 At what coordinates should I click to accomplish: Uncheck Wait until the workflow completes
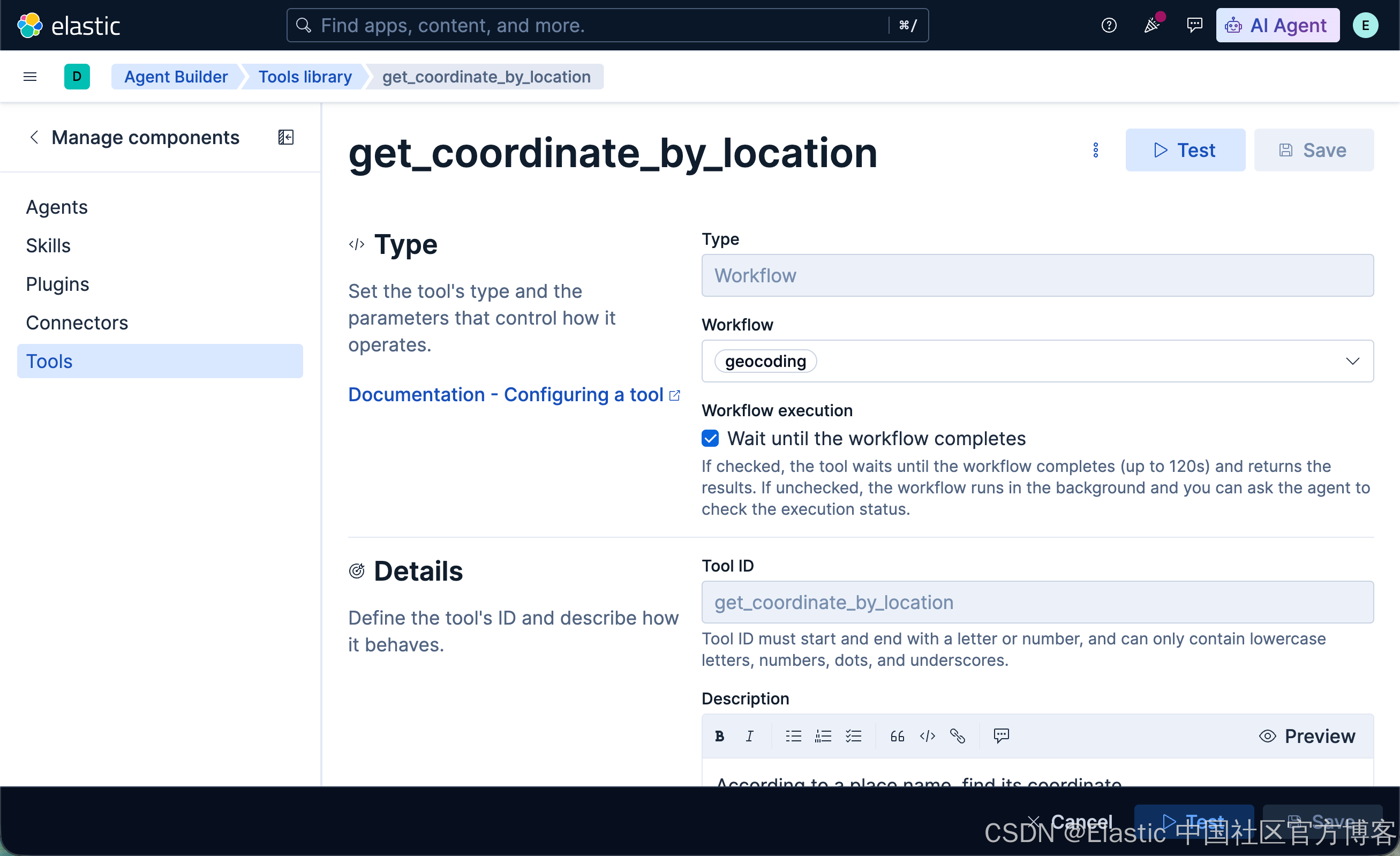(710, 438)
